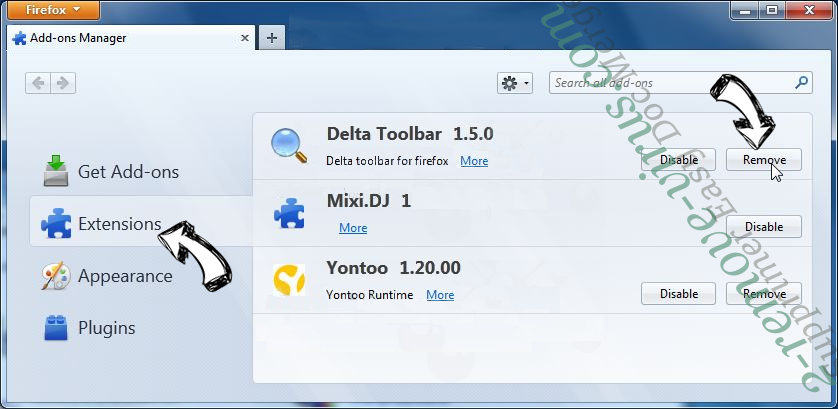Click the Extensions puzzle piece icon
The height and width of the screenshot is (409, 838).
coord(56,223)
